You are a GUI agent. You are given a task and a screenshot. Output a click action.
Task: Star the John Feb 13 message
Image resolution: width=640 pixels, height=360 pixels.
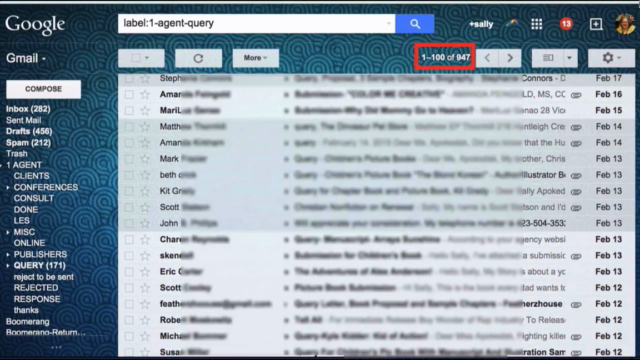point(145,224)
